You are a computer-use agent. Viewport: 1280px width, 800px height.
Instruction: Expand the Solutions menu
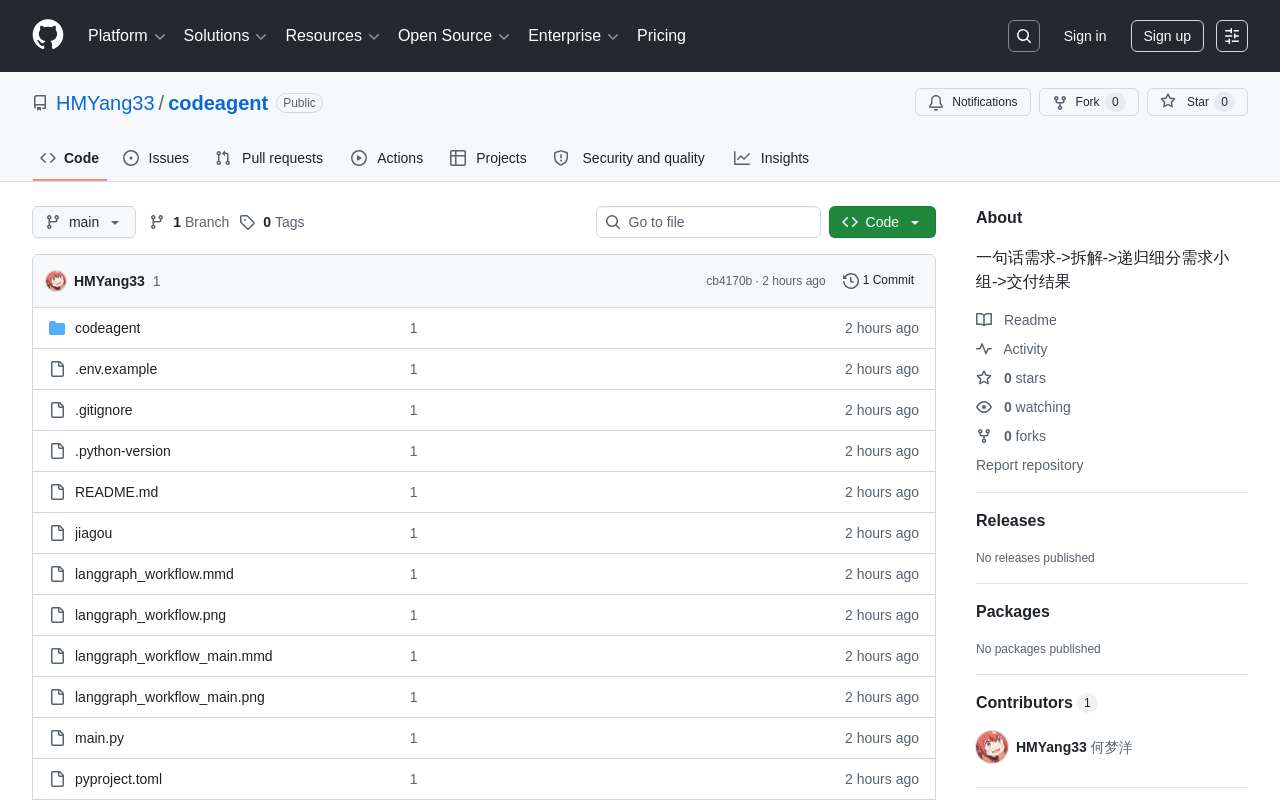[225, 36]
